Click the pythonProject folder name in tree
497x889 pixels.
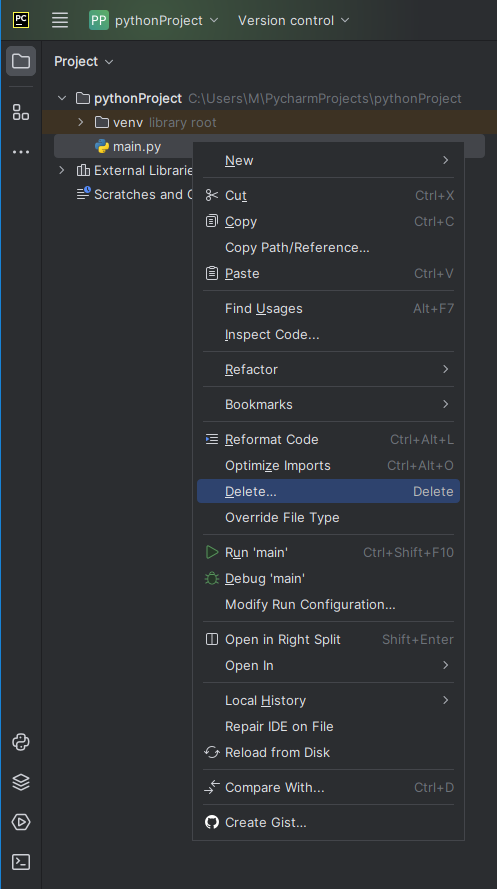coord(138,99)
